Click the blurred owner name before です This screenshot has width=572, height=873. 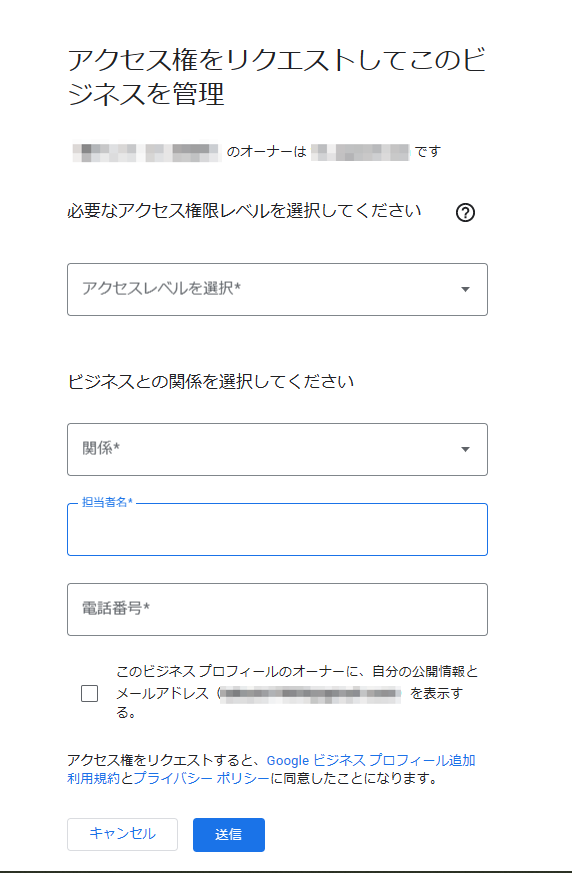(x=360, y=151)
